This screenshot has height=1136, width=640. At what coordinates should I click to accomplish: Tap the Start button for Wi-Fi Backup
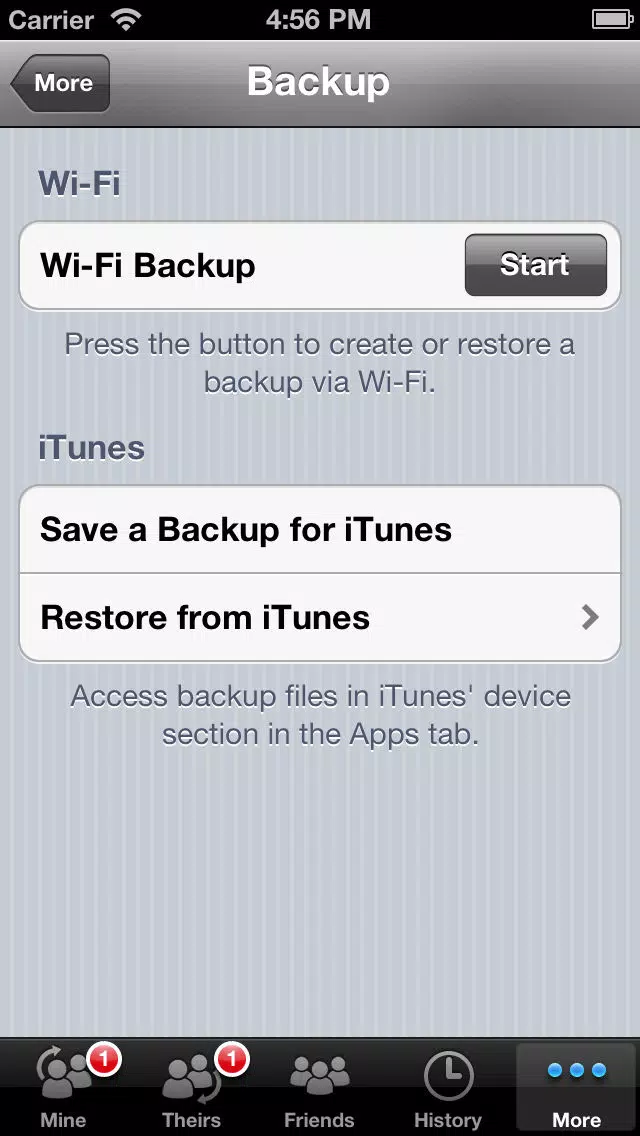535,265
